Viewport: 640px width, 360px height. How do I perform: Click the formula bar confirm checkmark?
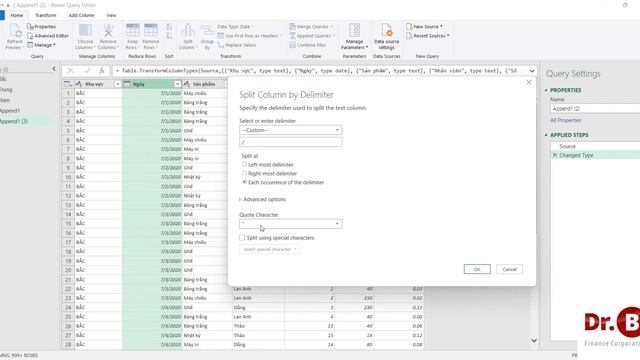pos(87,71)
